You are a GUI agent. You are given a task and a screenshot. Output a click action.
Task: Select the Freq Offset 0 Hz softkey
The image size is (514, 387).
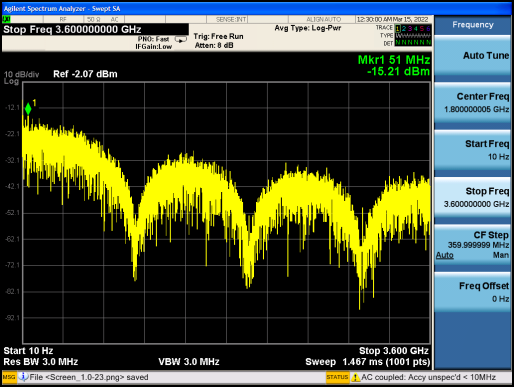pyautogui.click(x=473, y=292)
